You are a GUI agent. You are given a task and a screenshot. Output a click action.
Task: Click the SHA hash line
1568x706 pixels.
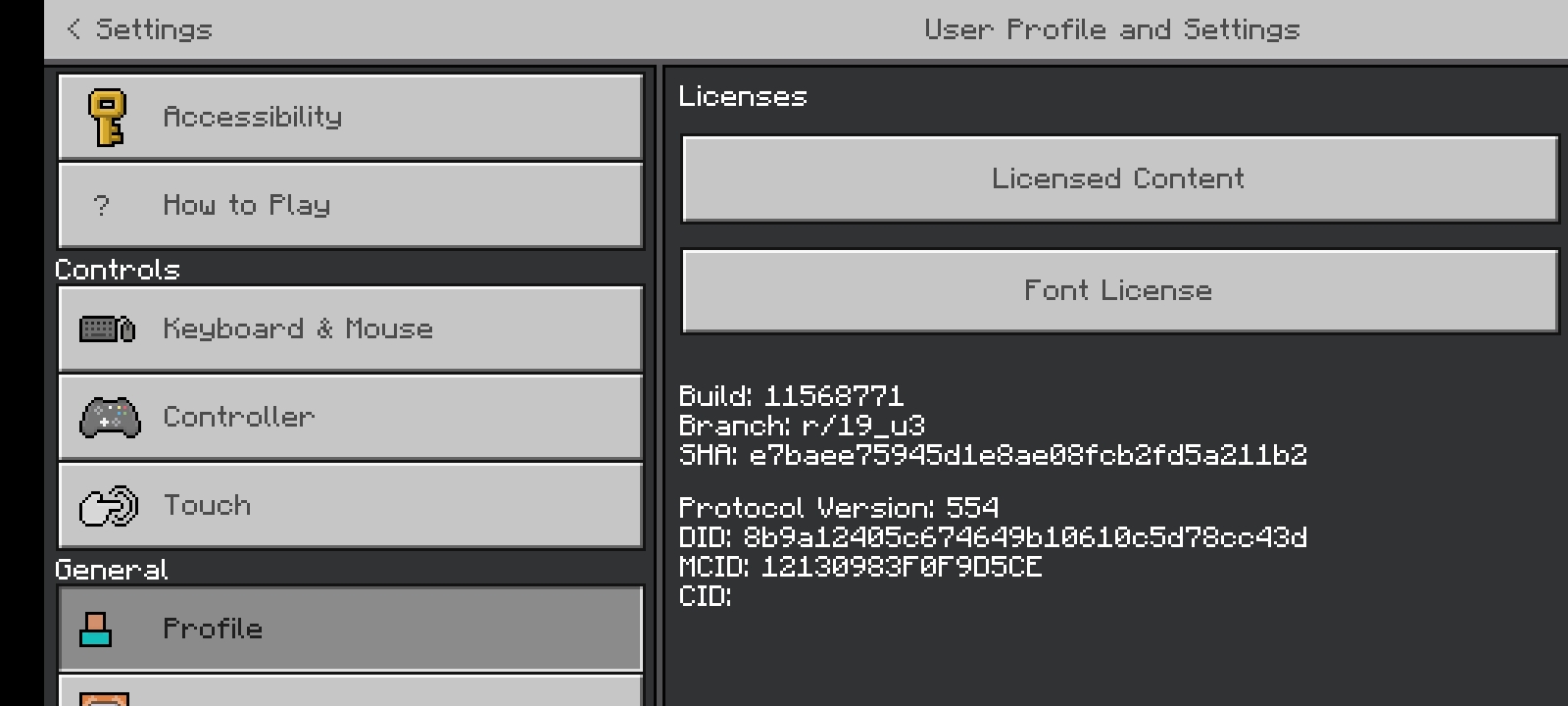[992, 455]
